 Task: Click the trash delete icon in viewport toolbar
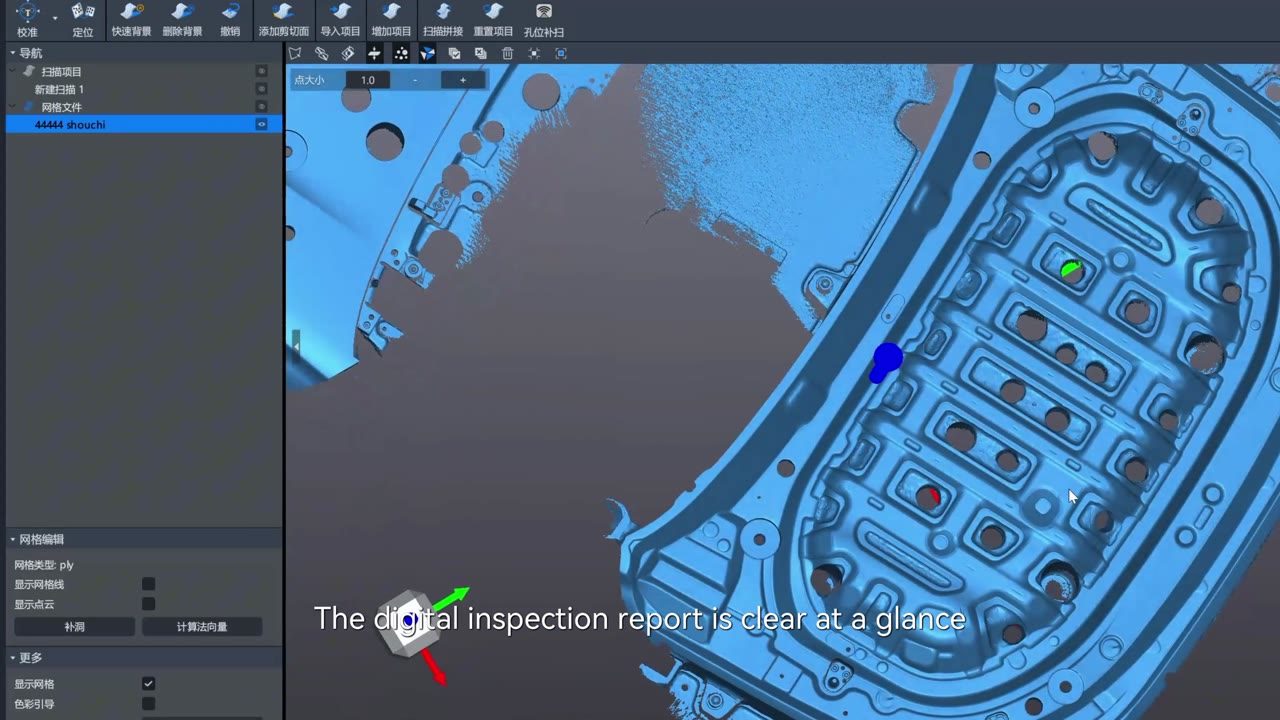pos(507,53)
